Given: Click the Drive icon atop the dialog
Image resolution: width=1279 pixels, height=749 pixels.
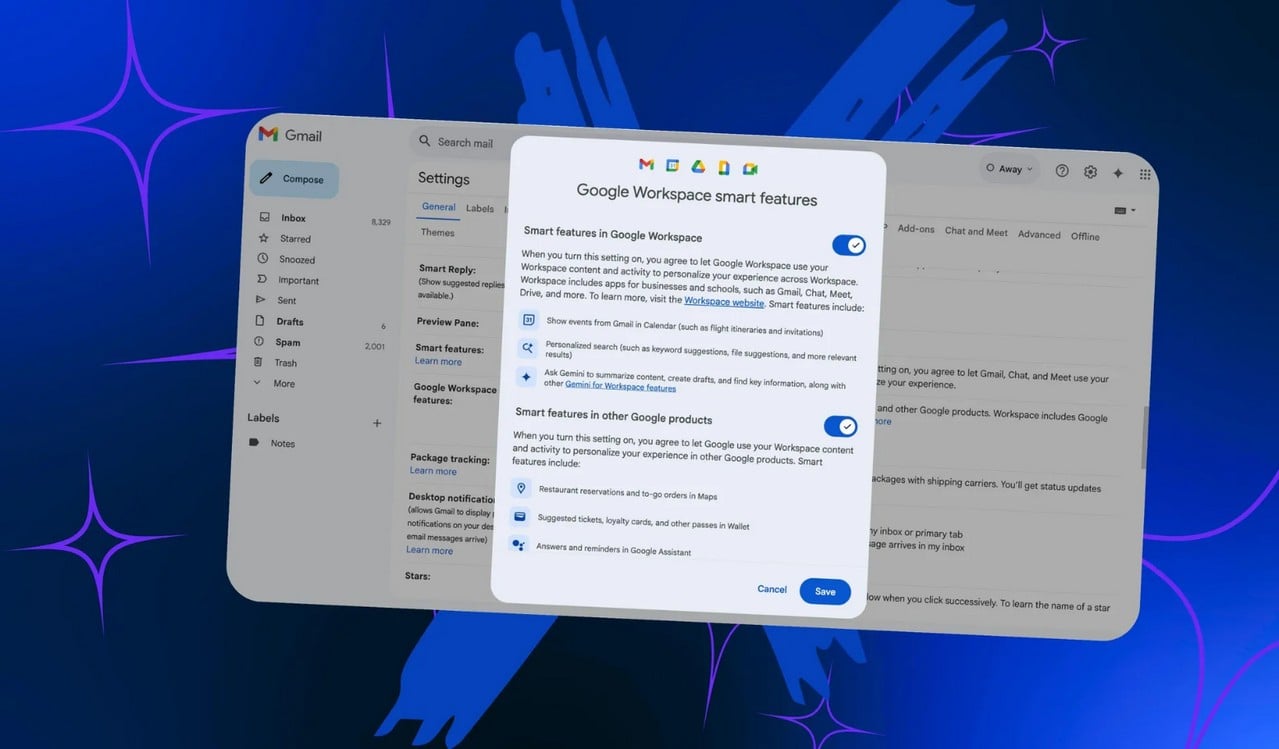Looking at the screenshot, I should [x=698, y=166].
